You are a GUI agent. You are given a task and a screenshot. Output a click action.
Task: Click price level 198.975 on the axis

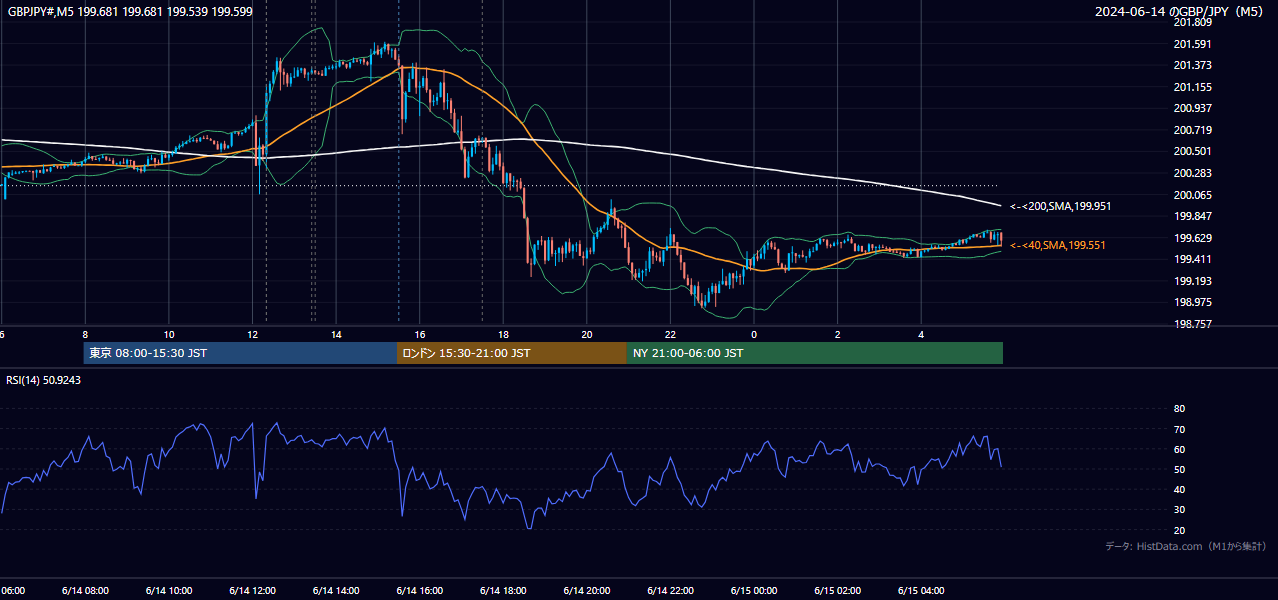coord(1192,302)
